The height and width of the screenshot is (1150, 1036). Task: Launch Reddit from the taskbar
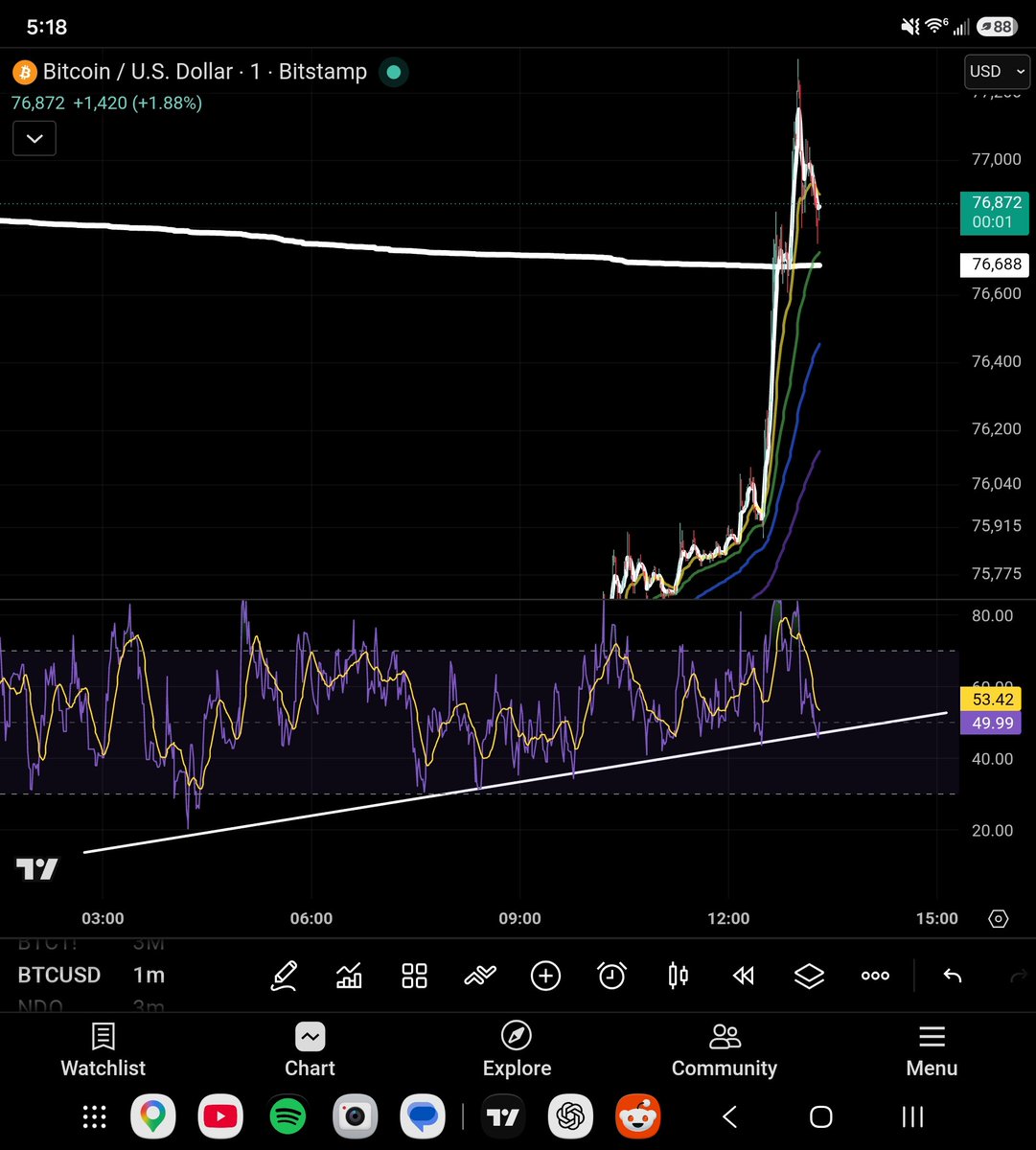coord(637,1116)
